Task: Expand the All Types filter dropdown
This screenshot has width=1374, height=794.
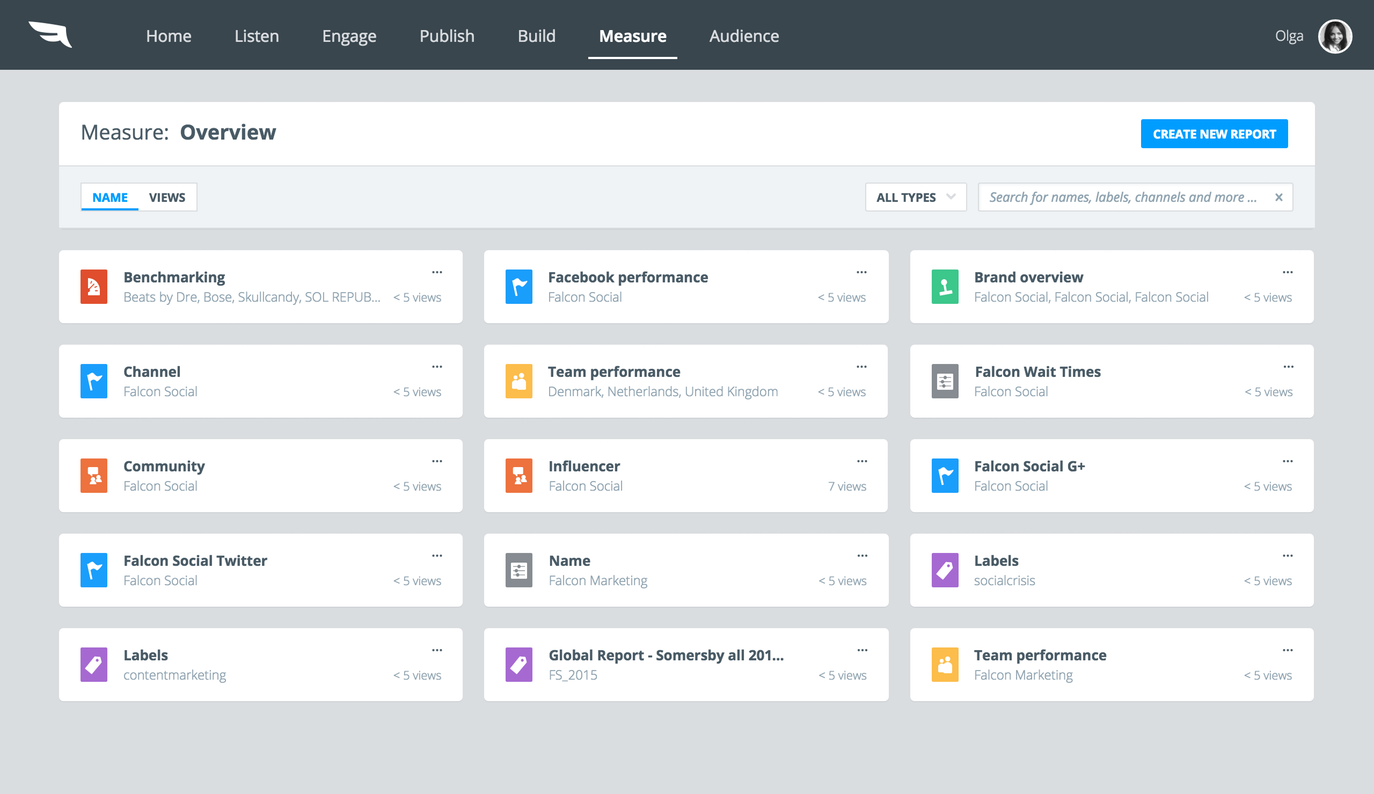Action: tap(916, 197)
